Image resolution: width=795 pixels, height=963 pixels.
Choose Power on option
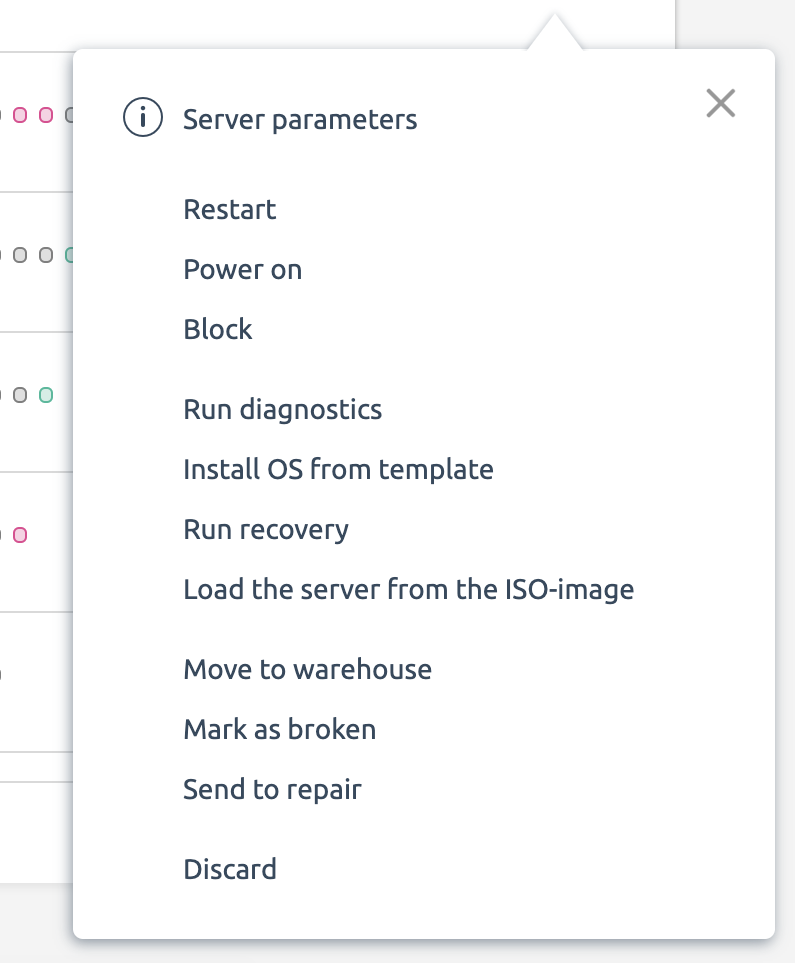243,270
